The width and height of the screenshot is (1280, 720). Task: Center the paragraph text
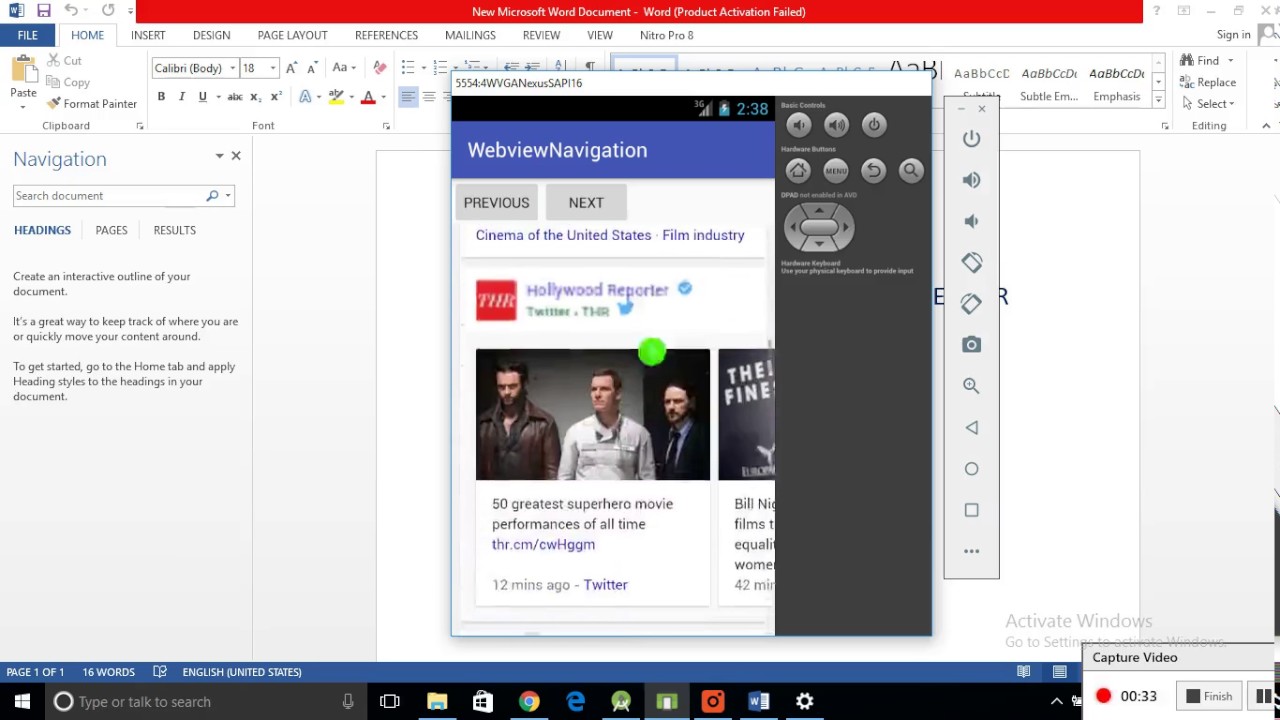(x=429, y=97)
